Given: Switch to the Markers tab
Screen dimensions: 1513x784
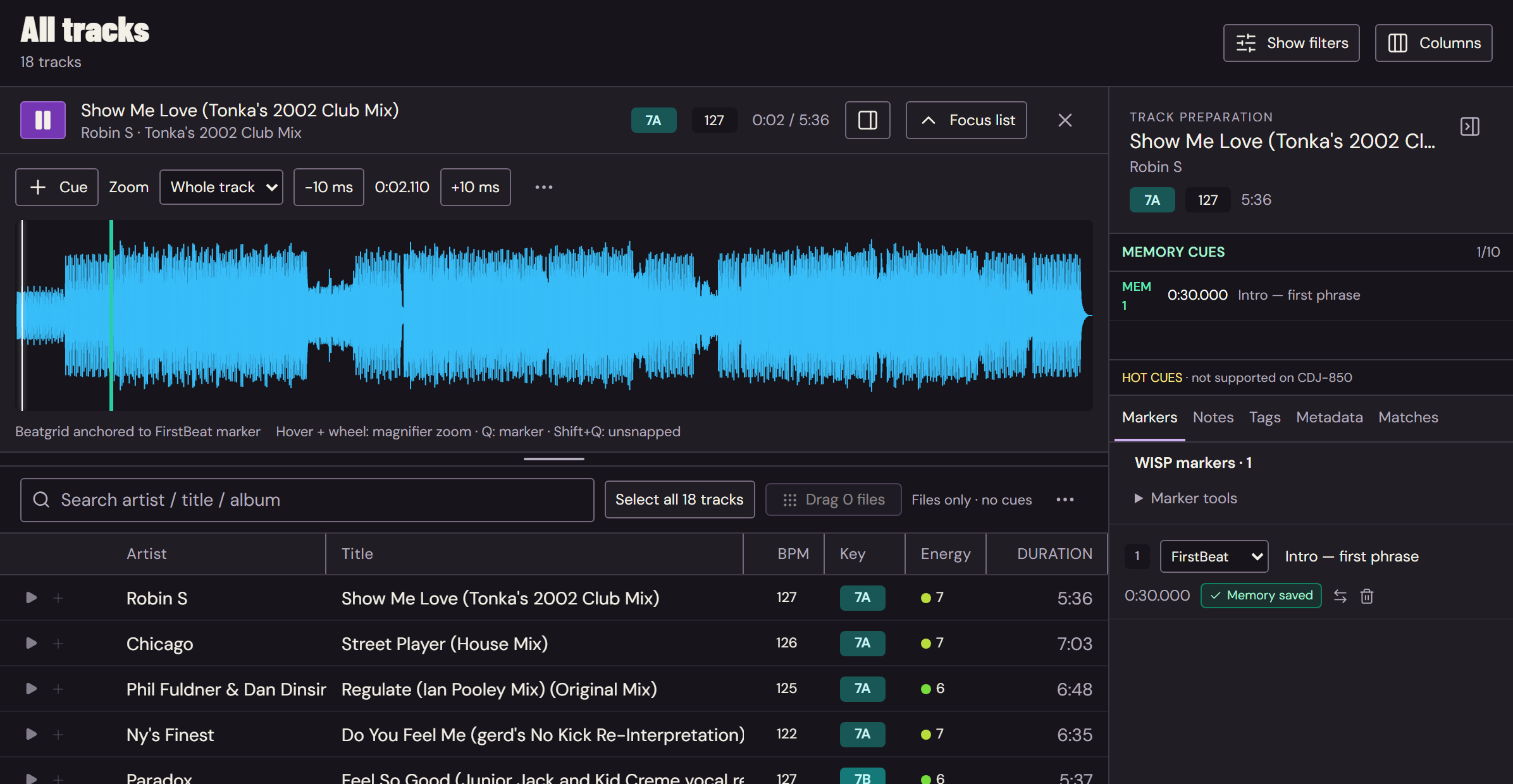Looking at the screenshot, I should 1149,417.
